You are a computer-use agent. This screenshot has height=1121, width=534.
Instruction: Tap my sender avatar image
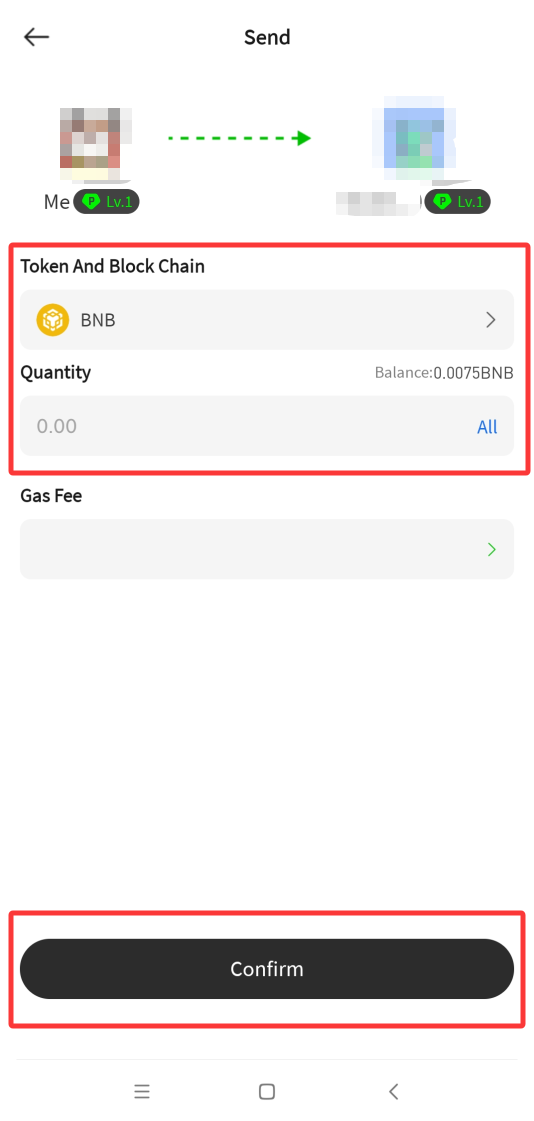[95, 143]
